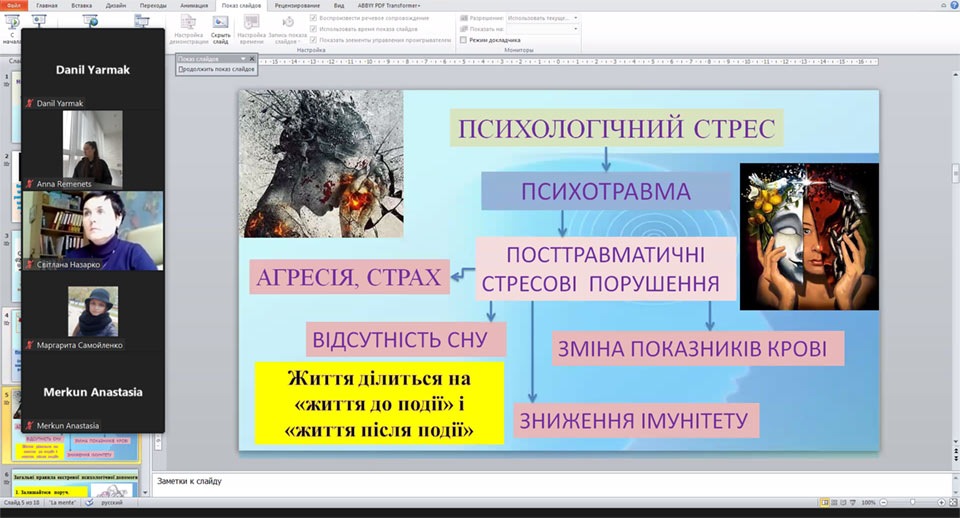This screenshot has height=518, width=960.
Task: Click Світлана Назарко video tile
Action: click(x=92, y=231)
